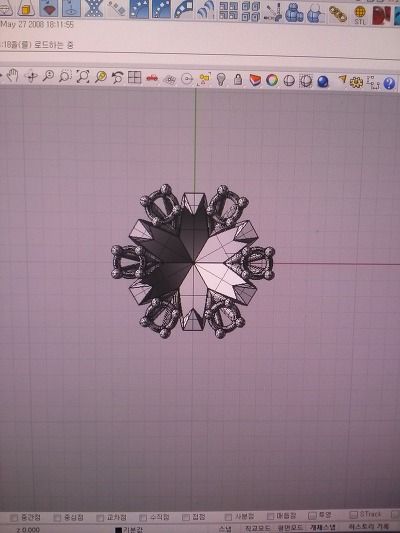
Task: Toggle 평면모드 in the status bar
Action: click(x=290, y=528)
